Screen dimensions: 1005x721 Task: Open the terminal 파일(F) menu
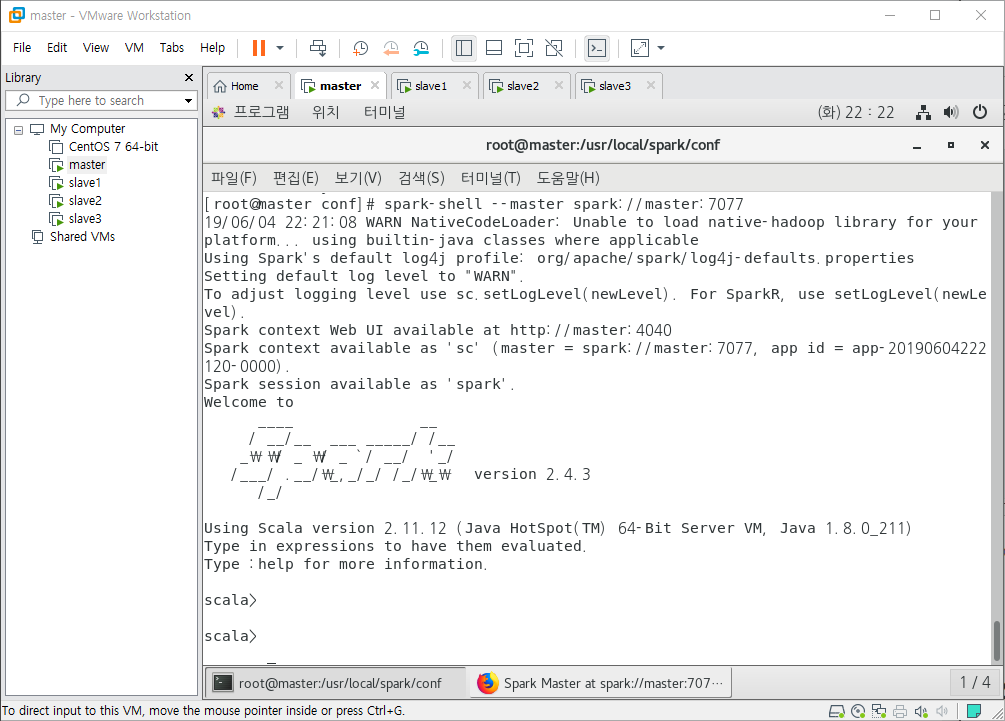coord(234,178)
